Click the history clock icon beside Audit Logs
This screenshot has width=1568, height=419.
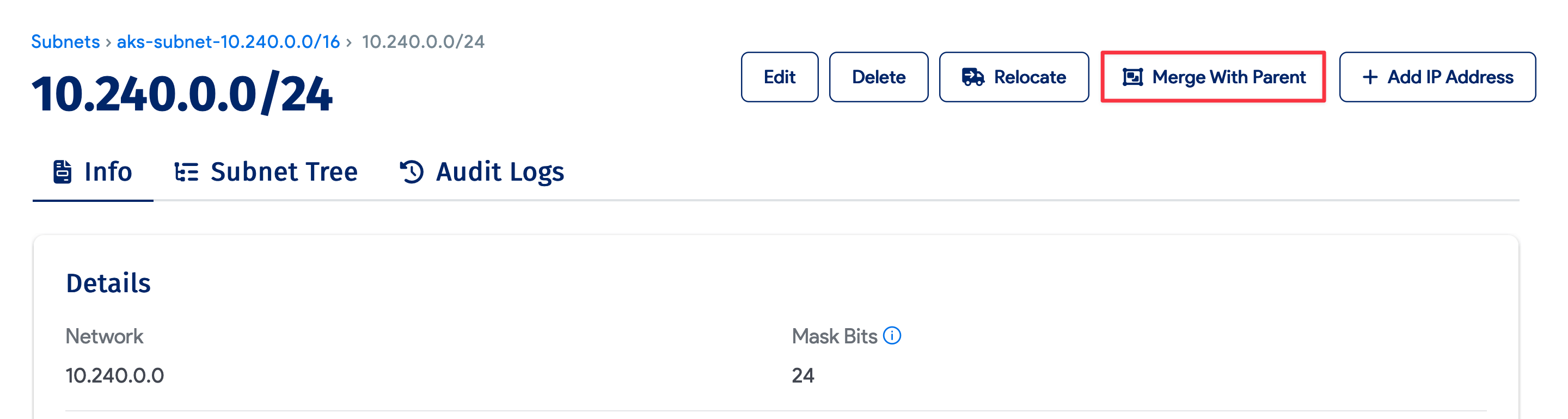point(412,171)
